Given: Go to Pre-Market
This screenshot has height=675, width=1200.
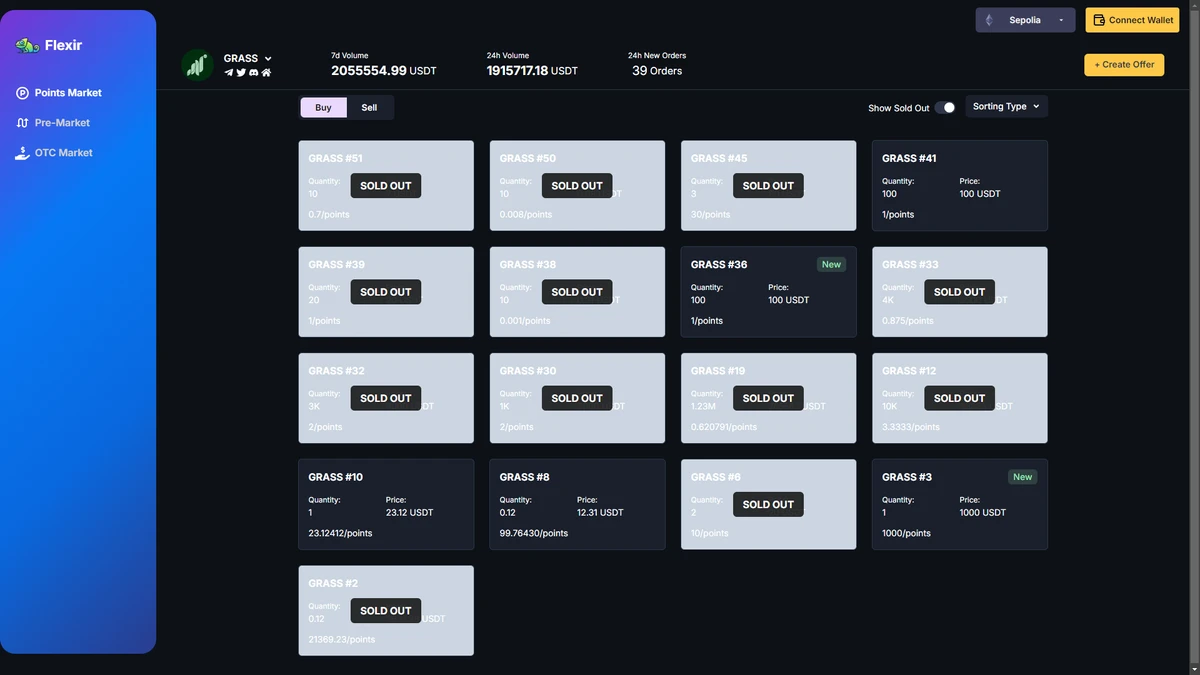Looking at the screenshot, I should pos(62,123).
